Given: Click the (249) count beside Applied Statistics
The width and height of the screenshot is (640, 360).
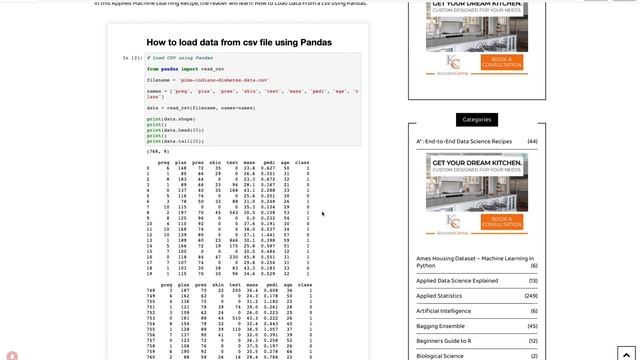Looking at the screenshot, I should point(531,296).
